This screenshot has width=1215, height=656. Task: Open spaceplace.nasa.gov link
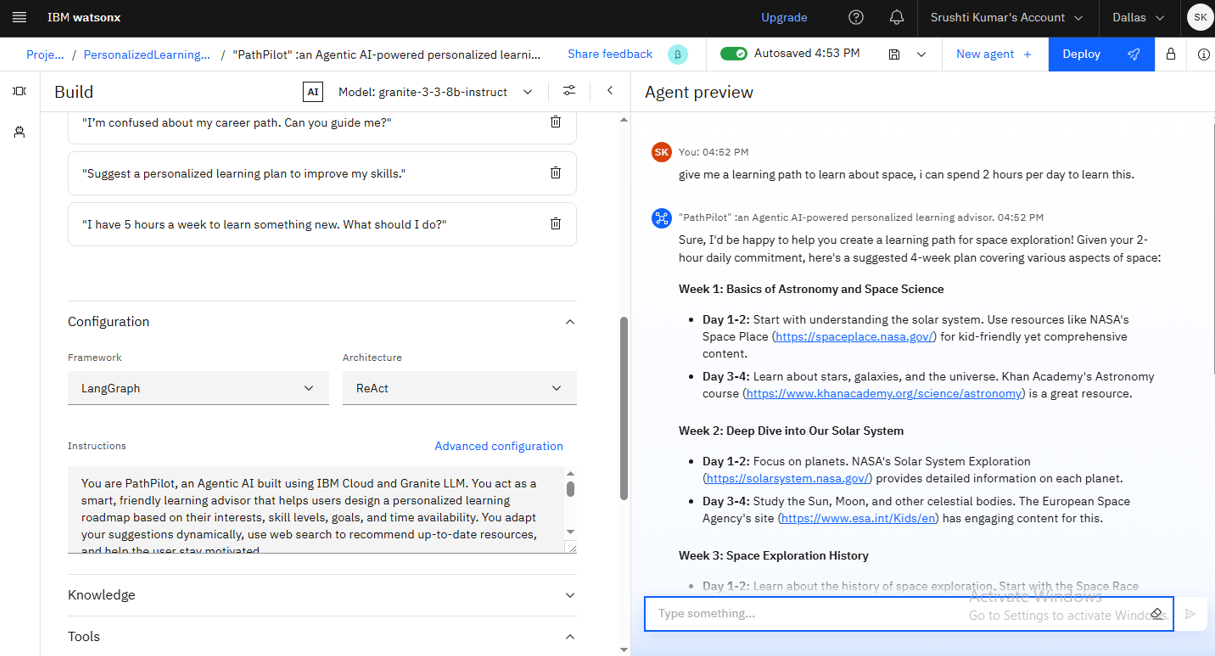point(854,337)
